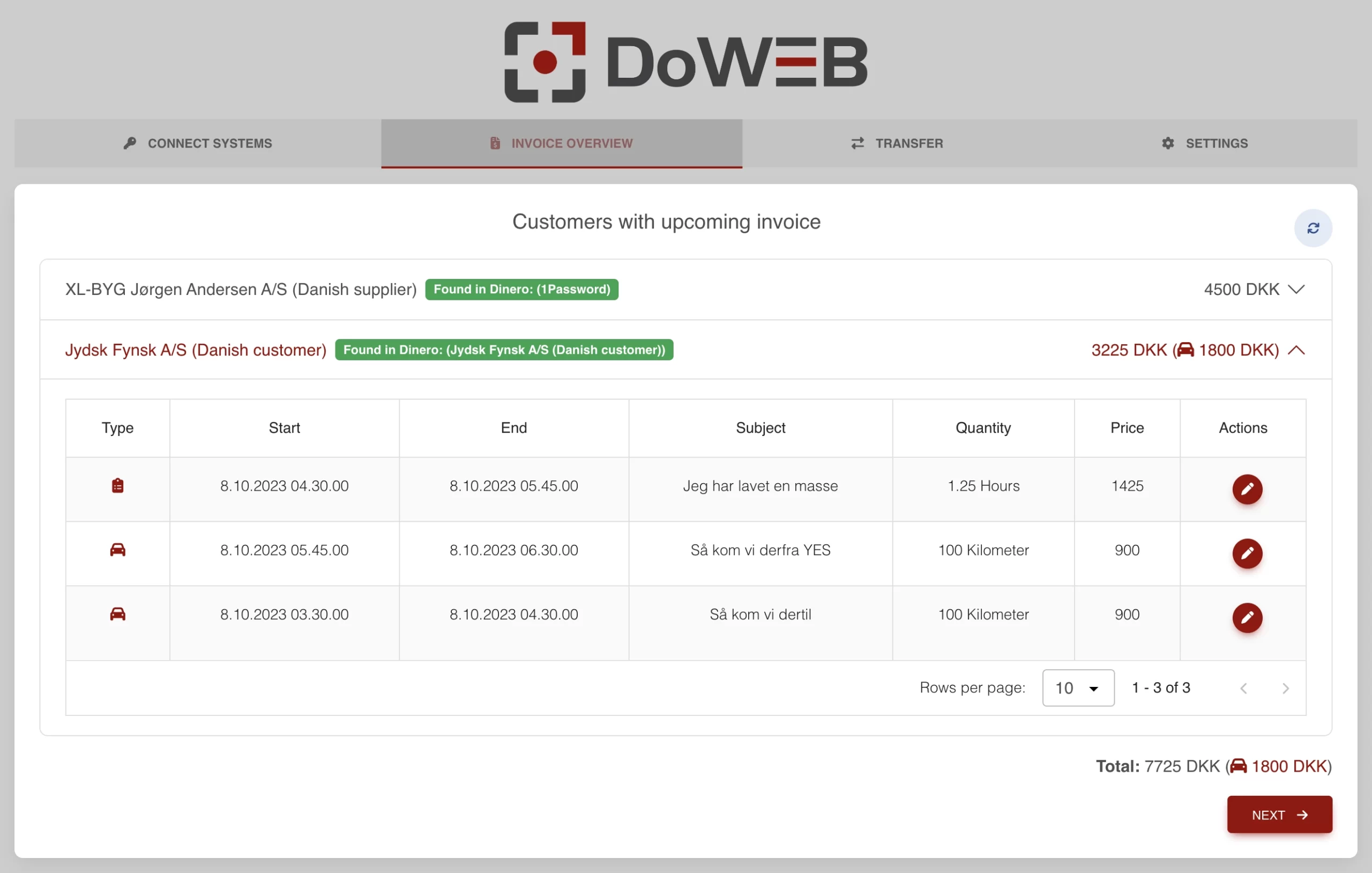
Task: Click the NEXT button
Action: click(x=1279, y=814)
